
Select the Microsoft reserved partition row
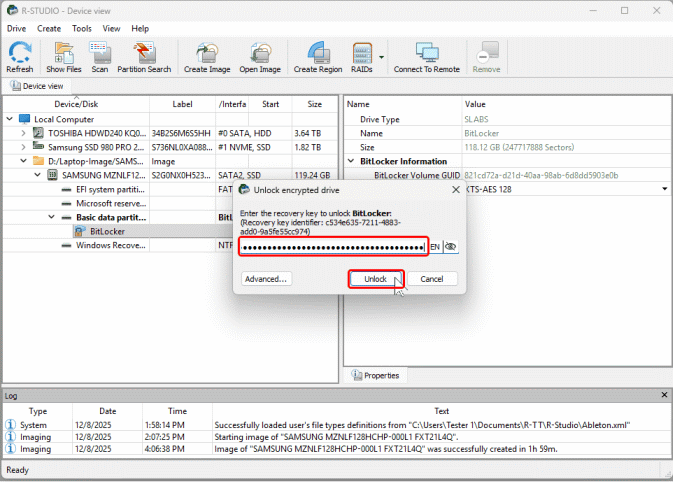coord(111,203)
